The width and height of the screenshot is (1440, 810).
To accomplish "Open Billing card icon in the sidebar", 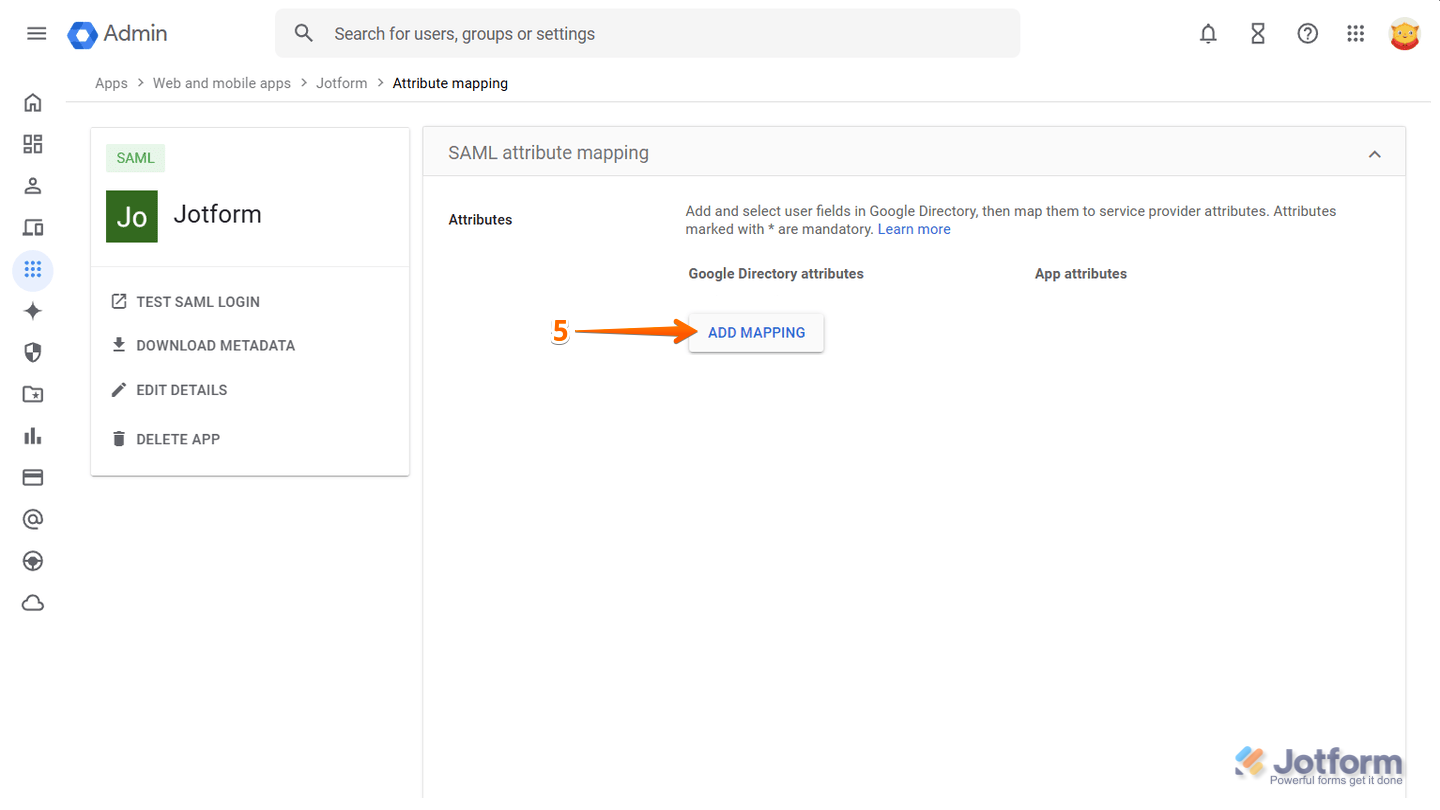I will [x=33, y=478].
